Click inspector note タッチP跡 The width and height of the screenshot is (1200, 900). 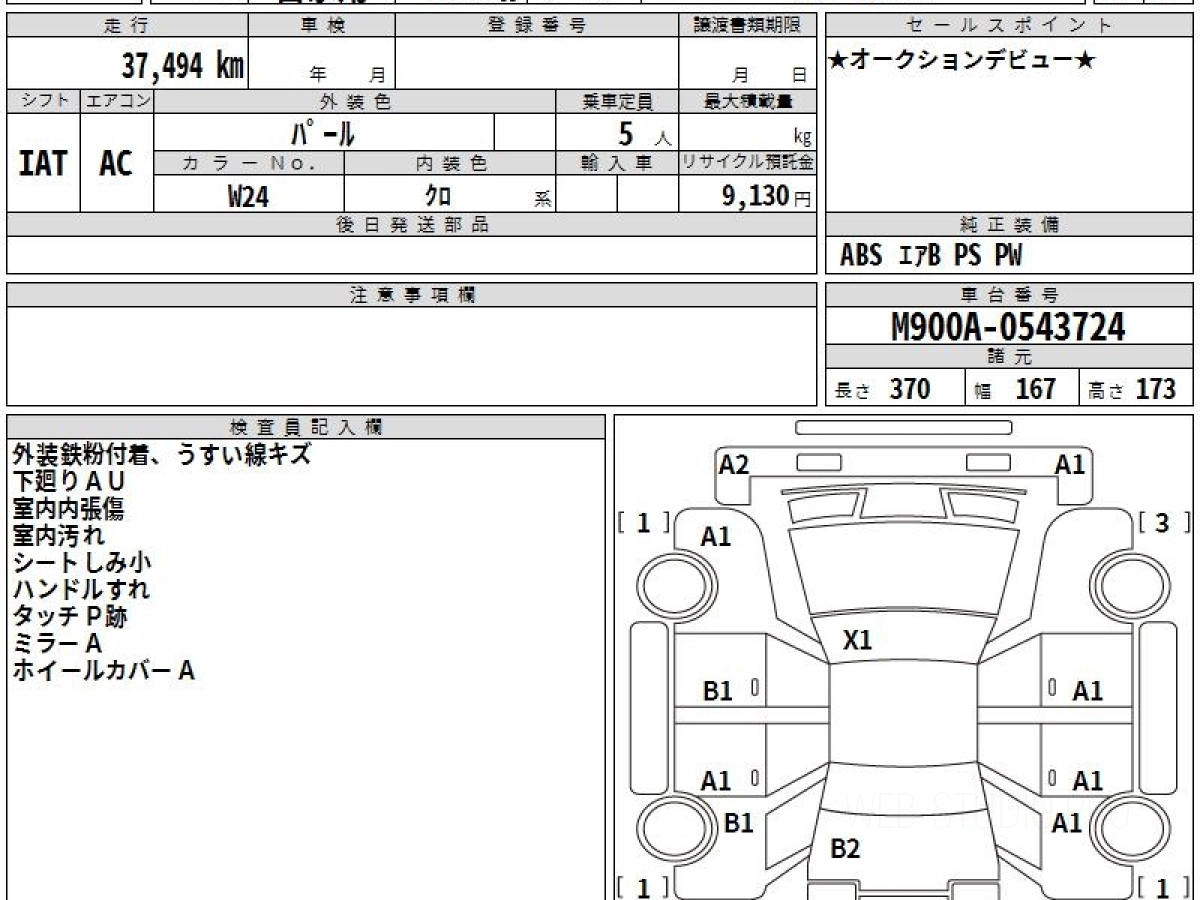tap(70, 617)
